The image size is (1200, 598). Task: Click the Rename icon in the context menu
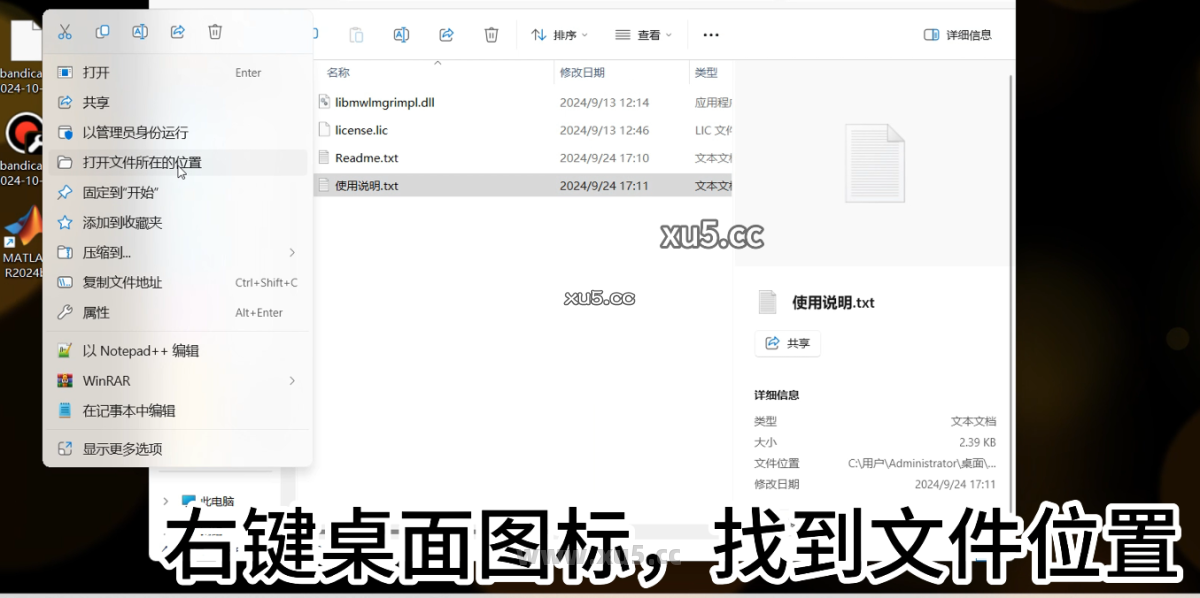[x=140, y=31]
